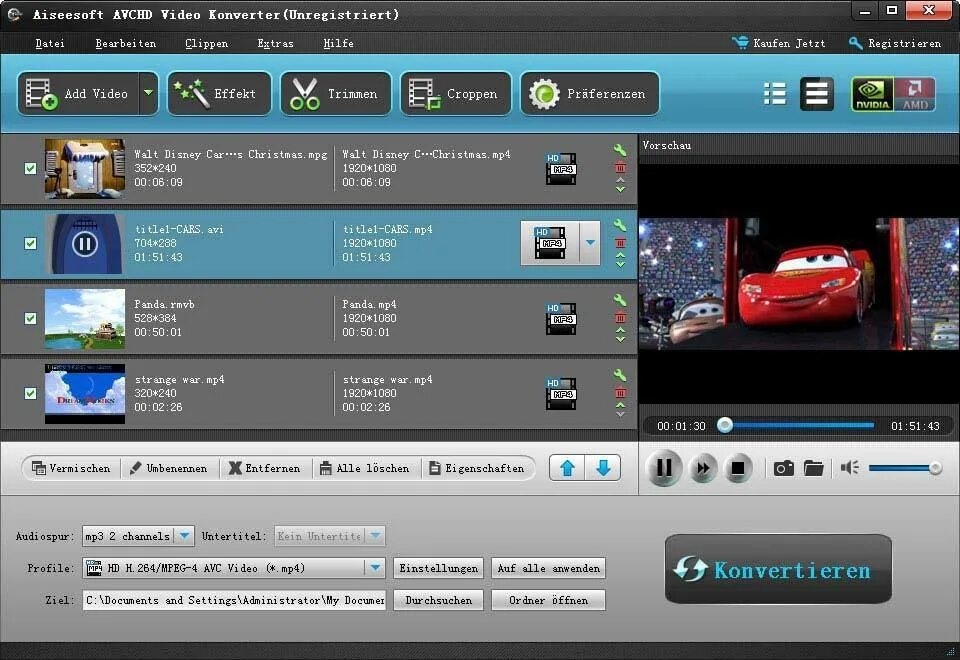Click Alle löschen button
This screenshot has height=660, width=960.
[365, 468]
